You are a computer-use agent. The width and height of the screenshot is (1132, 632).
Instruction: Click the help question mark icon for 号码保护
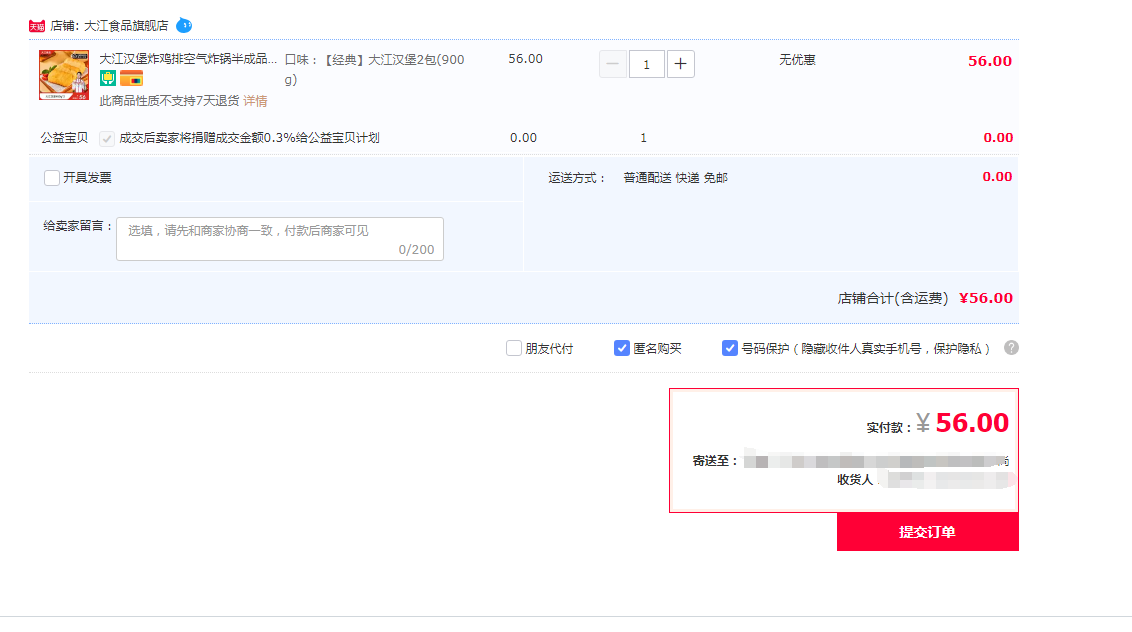(x=1011, y=348)
